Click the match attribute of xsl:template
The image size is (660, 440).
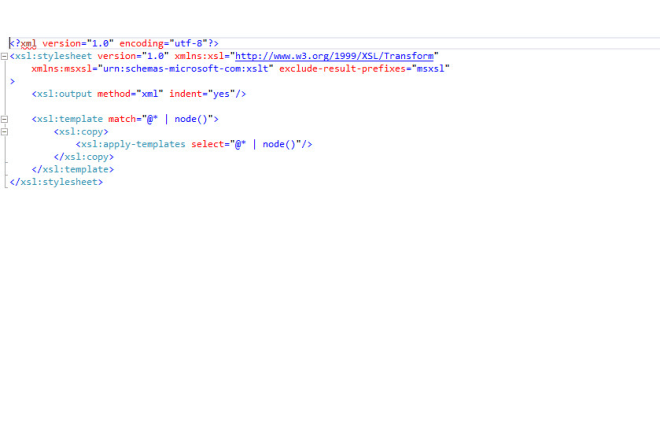tap(122, 119)
